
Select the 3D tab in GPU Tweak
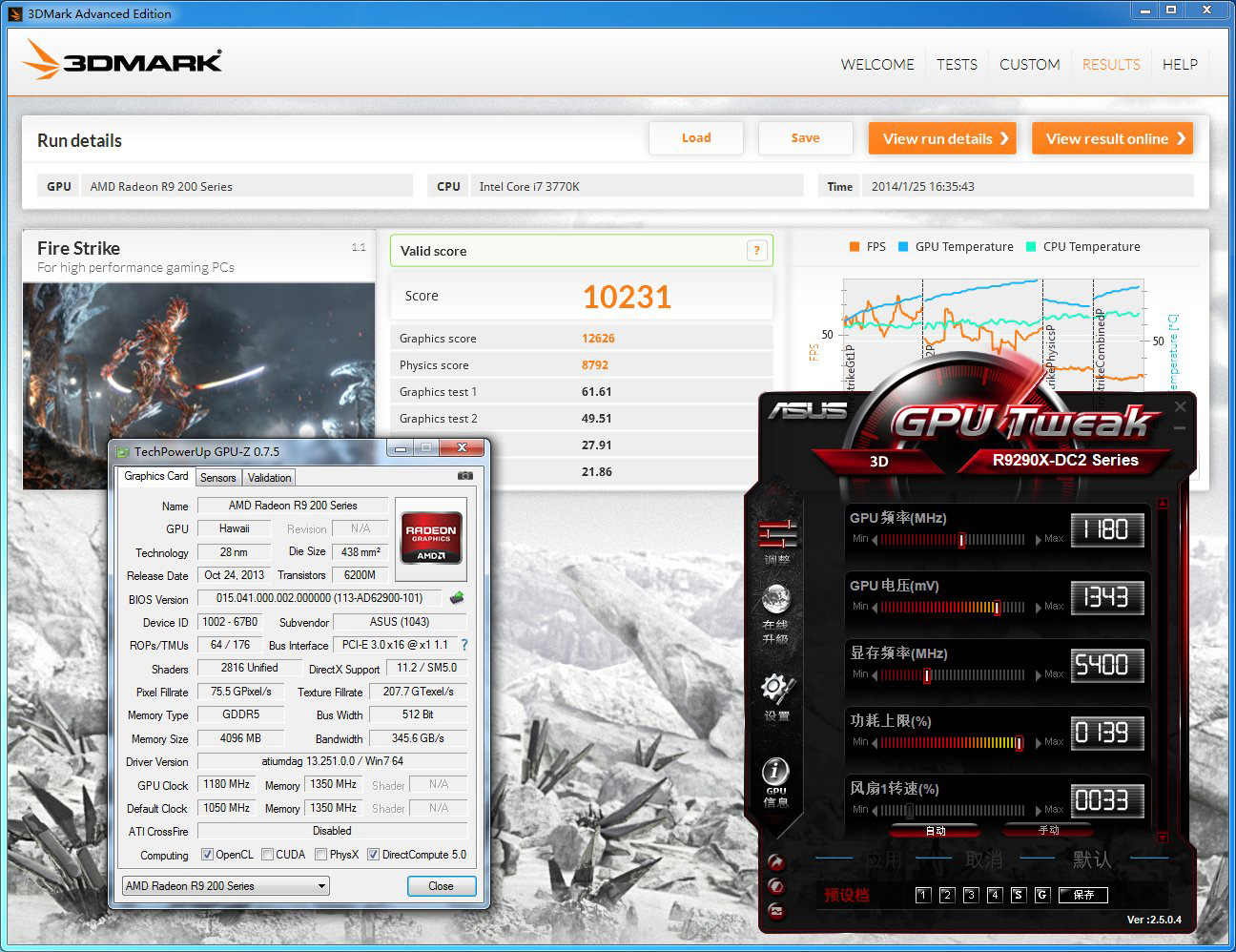click(878, 461)
